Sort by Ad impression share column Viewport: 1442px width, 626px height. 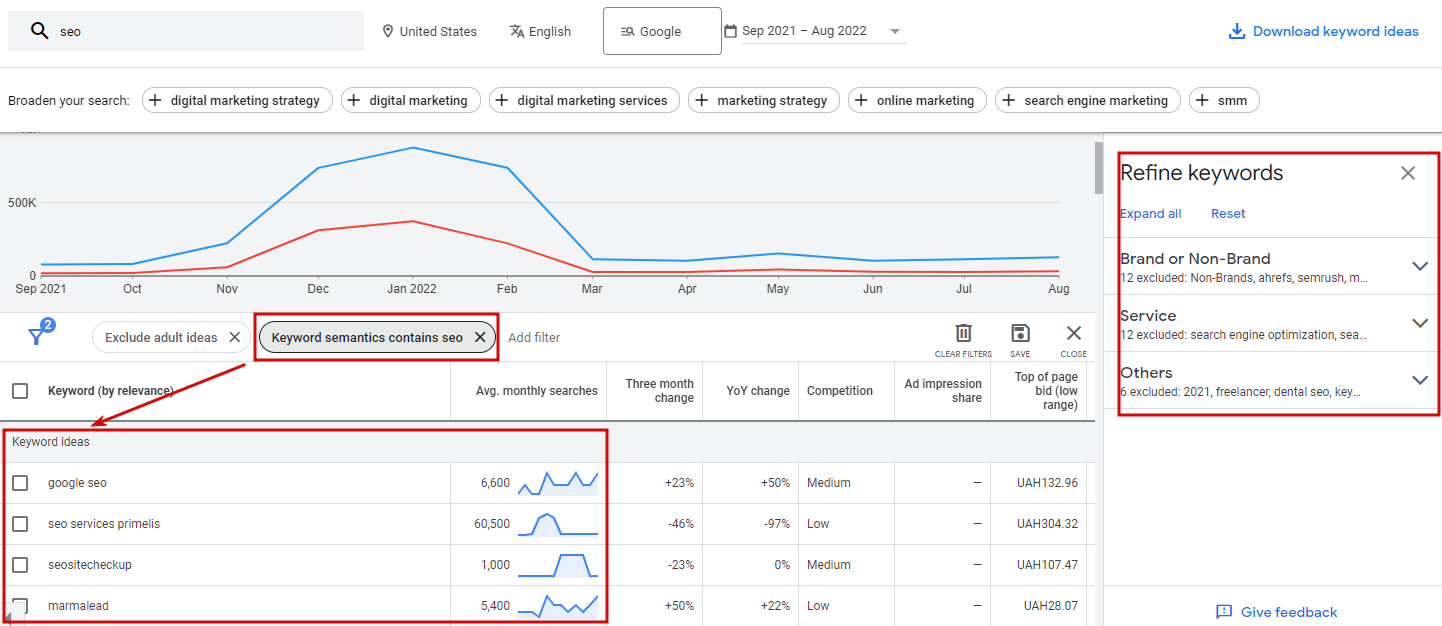point(943,391)
